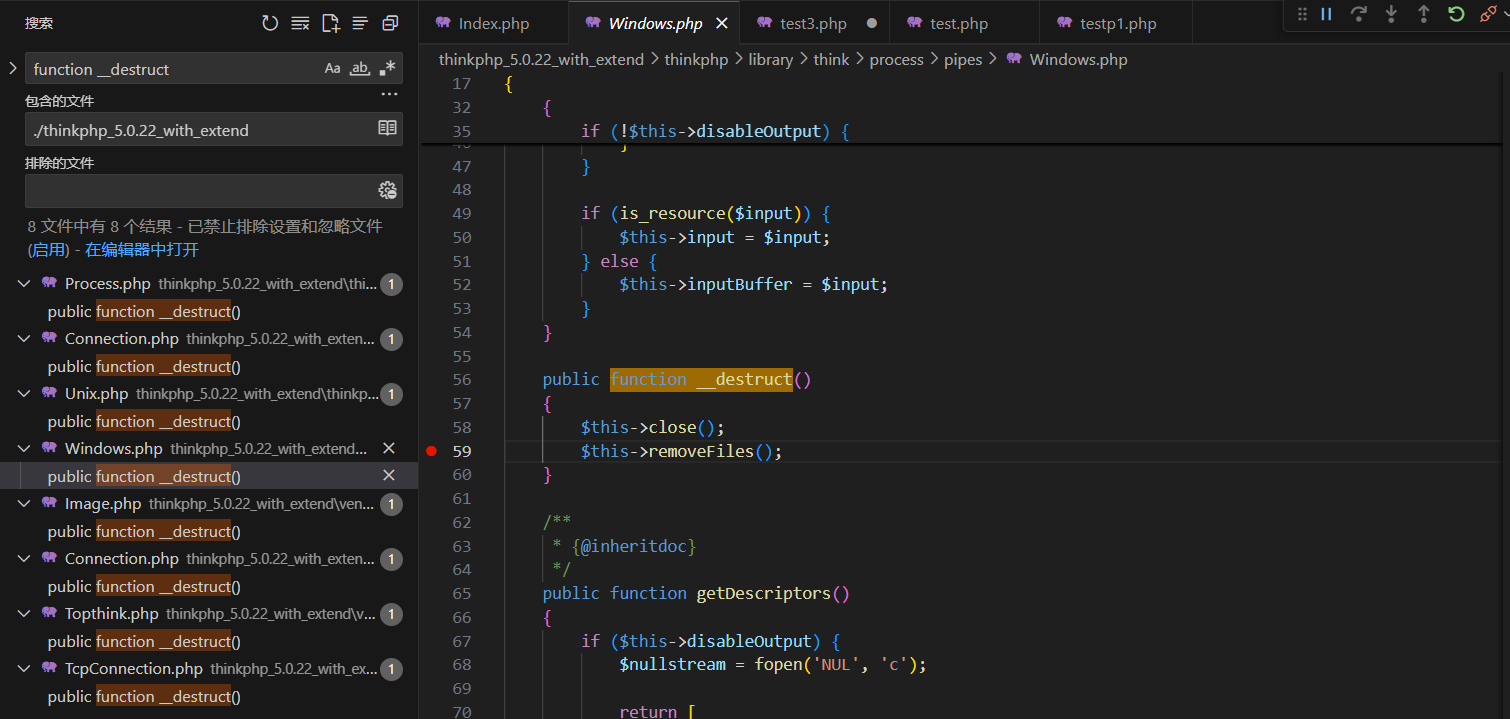Screen dimensions: 1510x719
Task: Expand the replace field chevron
Action: pyautogui.click(x=12, y=68)
